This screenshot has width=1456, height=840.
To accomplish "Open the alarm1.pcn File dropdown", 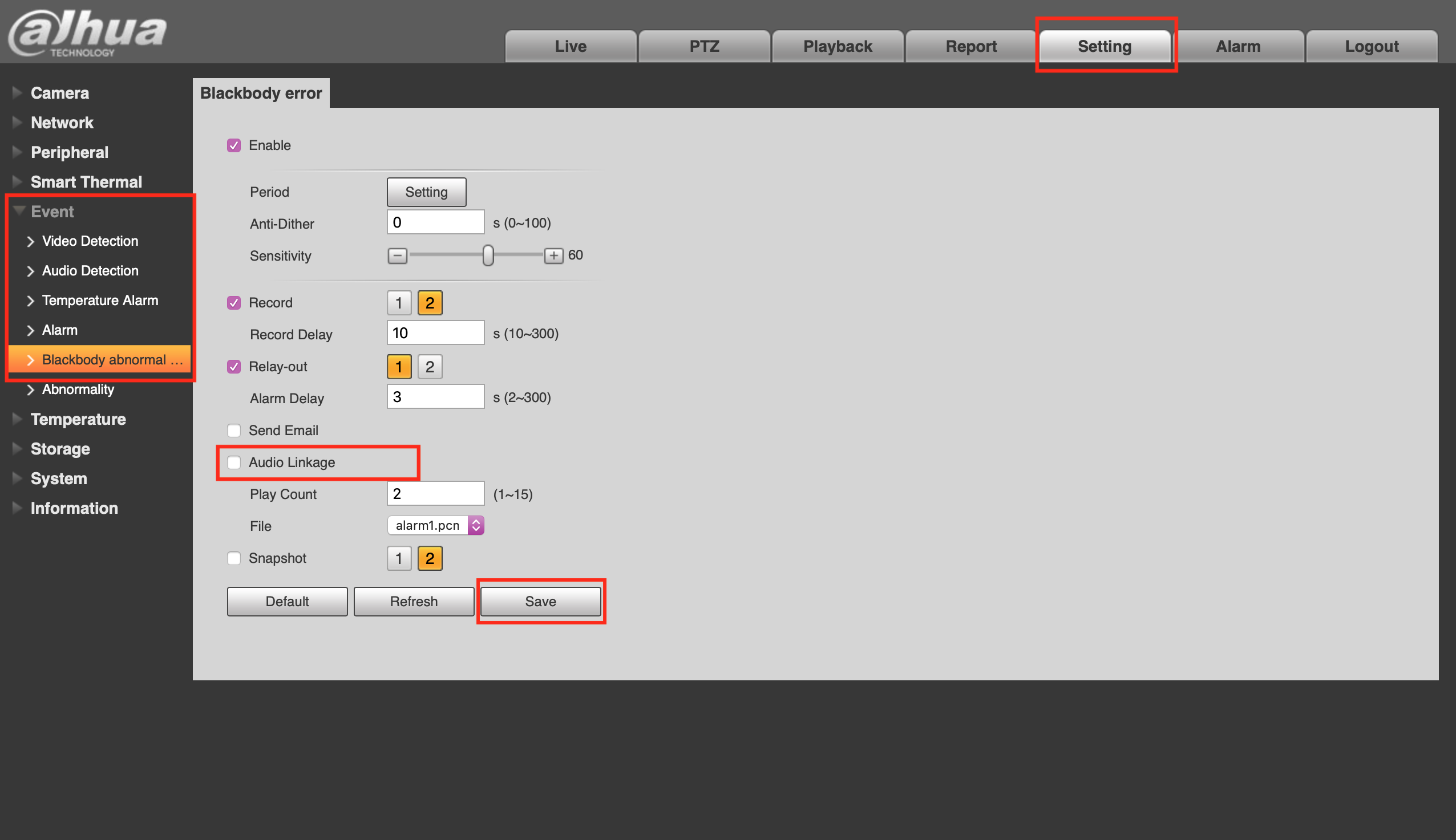I will pyautogui.click(x=435, y=526).
